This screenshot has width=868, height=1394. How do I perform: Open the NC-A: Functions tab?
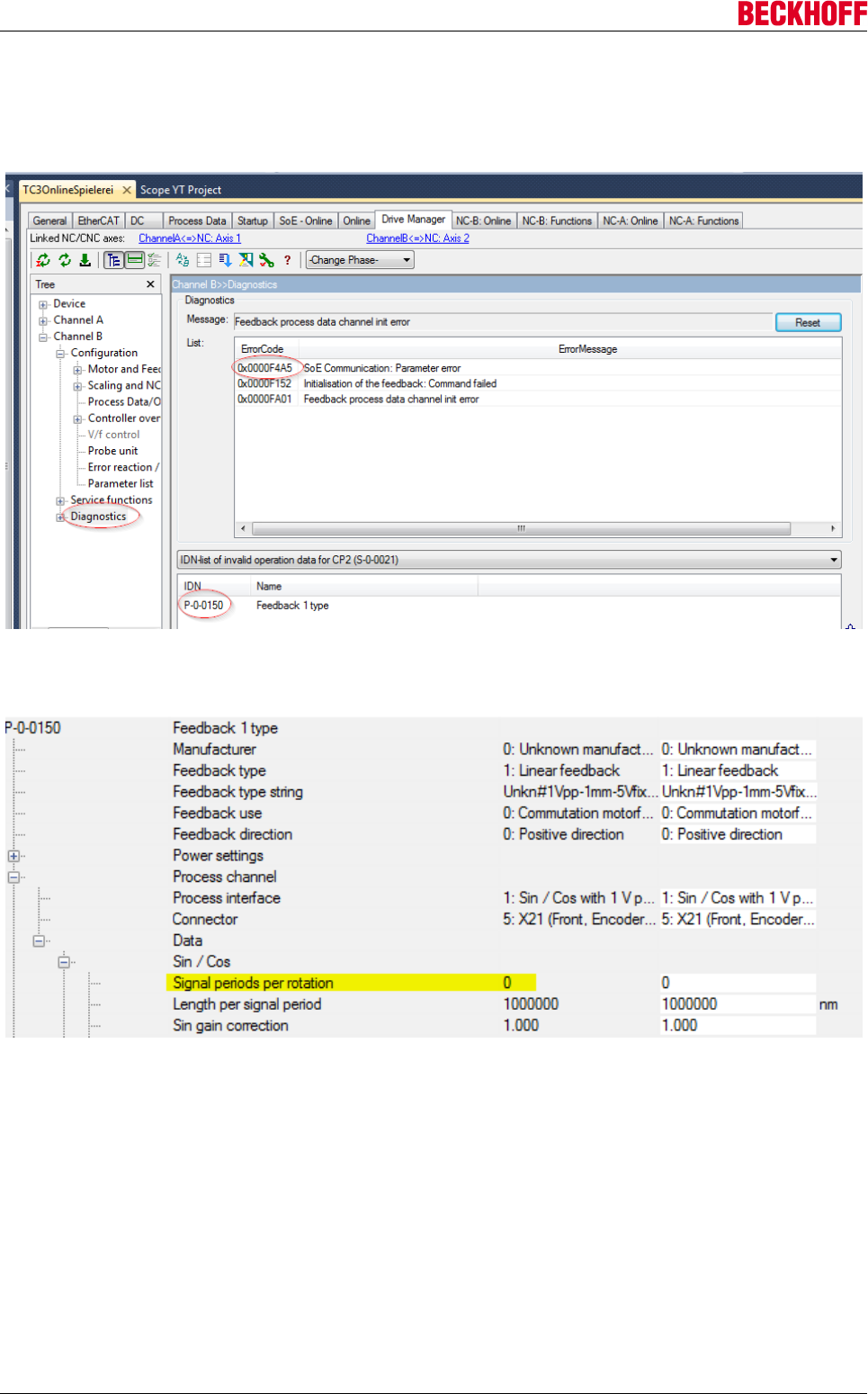pyautogui.click(x=704, y=220)
